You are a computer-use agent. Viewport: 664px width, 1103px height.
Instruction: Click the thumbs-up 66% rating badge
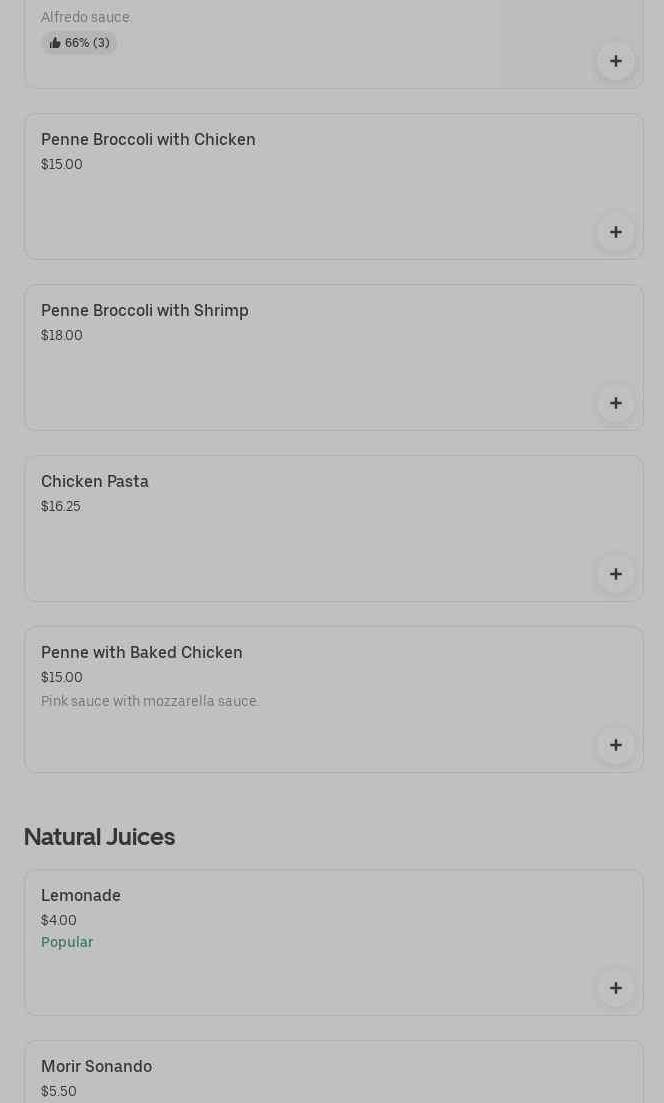[79, 43]
